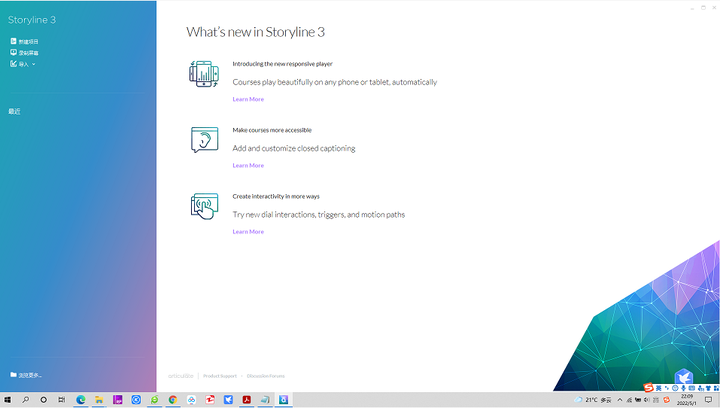Image resolution: width=720 pixels, height=408 pixels.
Task: Click the accessibility ear icon
Action: (204, 140)
